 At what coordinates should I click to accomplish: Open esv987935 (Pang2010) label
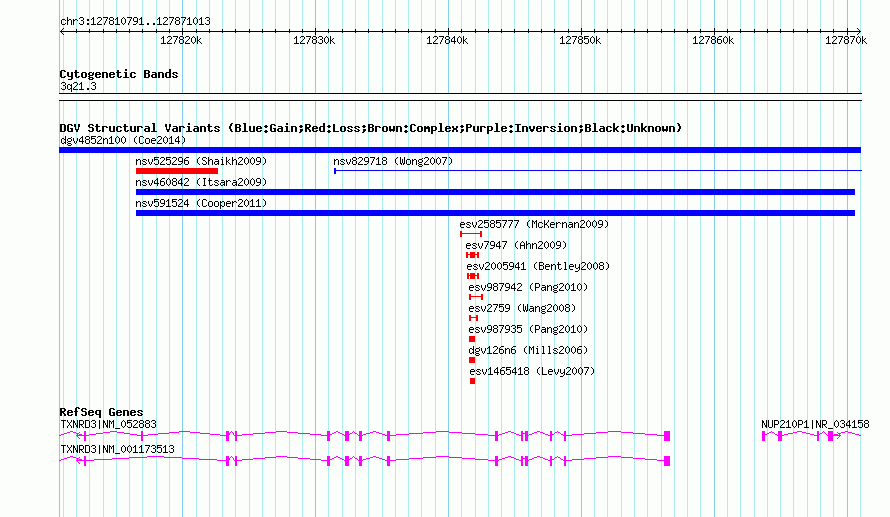tap(528, 329)
